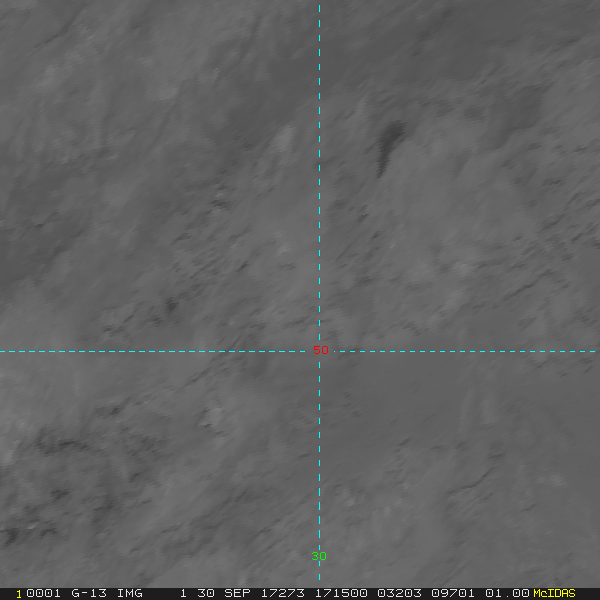The width and height of the screenshot is (600, 600).
Task: Click the red latitude label "50"
Action: click(x=321, y=350)
